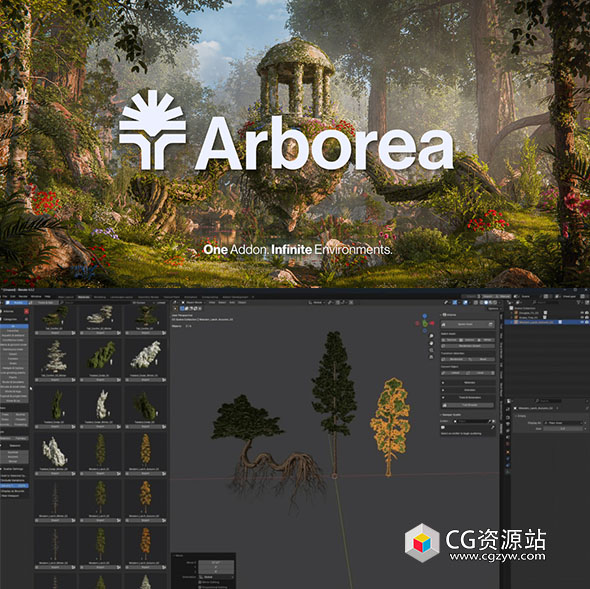590x589 pixels.
Task: Open the upright snow-covered spruce asset thumbnail
Action: [55, 356]
